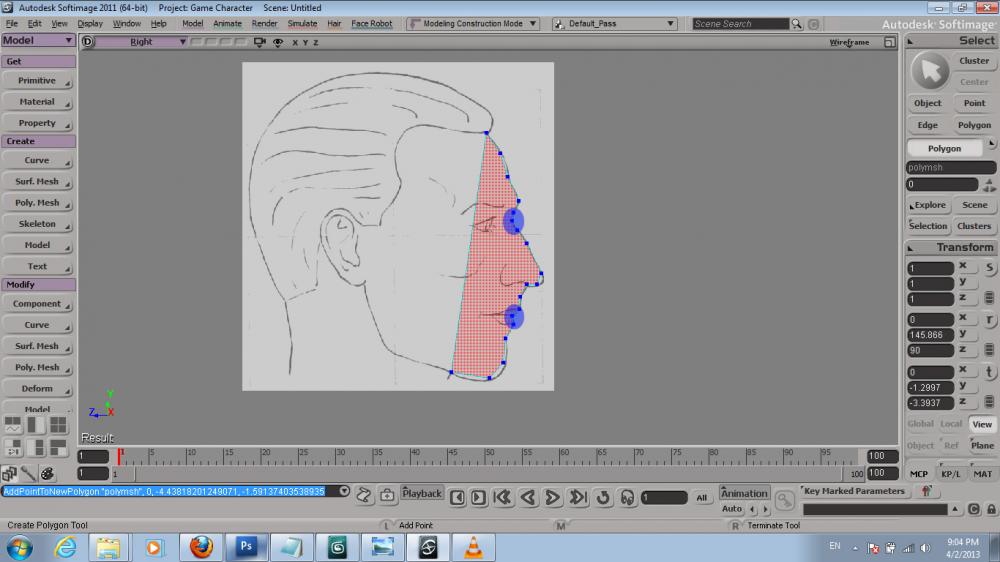This screenshot has width=1000, height=562.
Task: Toggle the View transform mode
Action: pyautogui.click(x=982, y=424)
